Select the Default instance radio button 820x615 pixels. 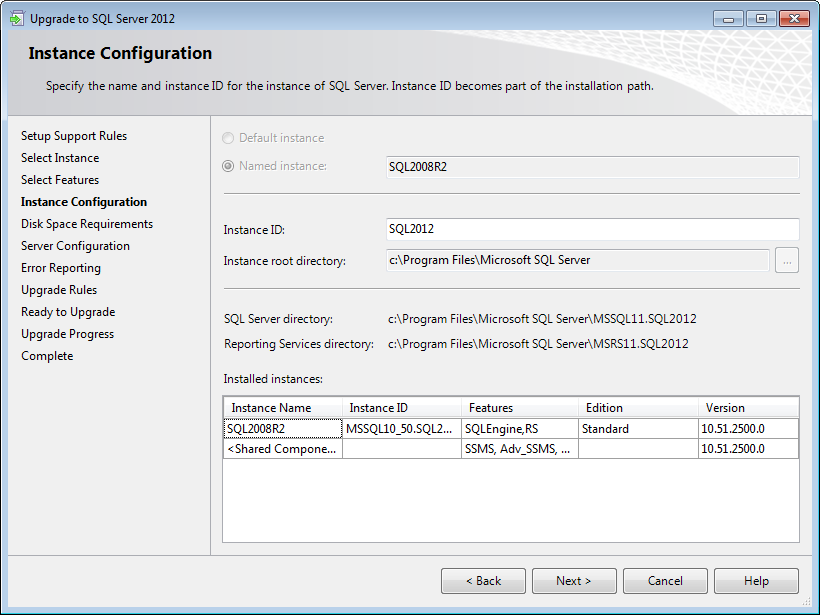click(228, 138)
